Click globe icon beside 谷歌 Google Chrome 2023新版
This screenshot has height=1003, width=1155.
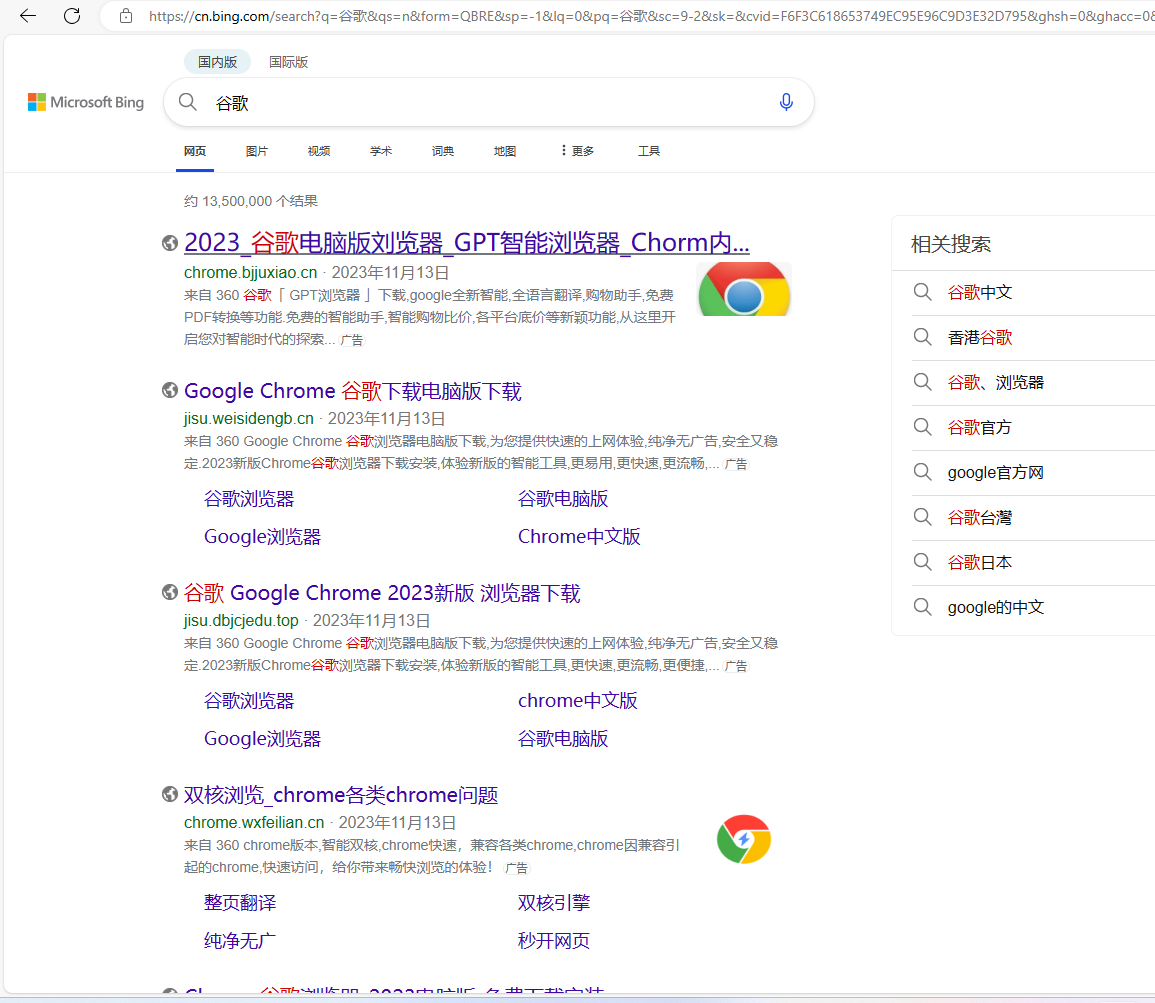170,592
